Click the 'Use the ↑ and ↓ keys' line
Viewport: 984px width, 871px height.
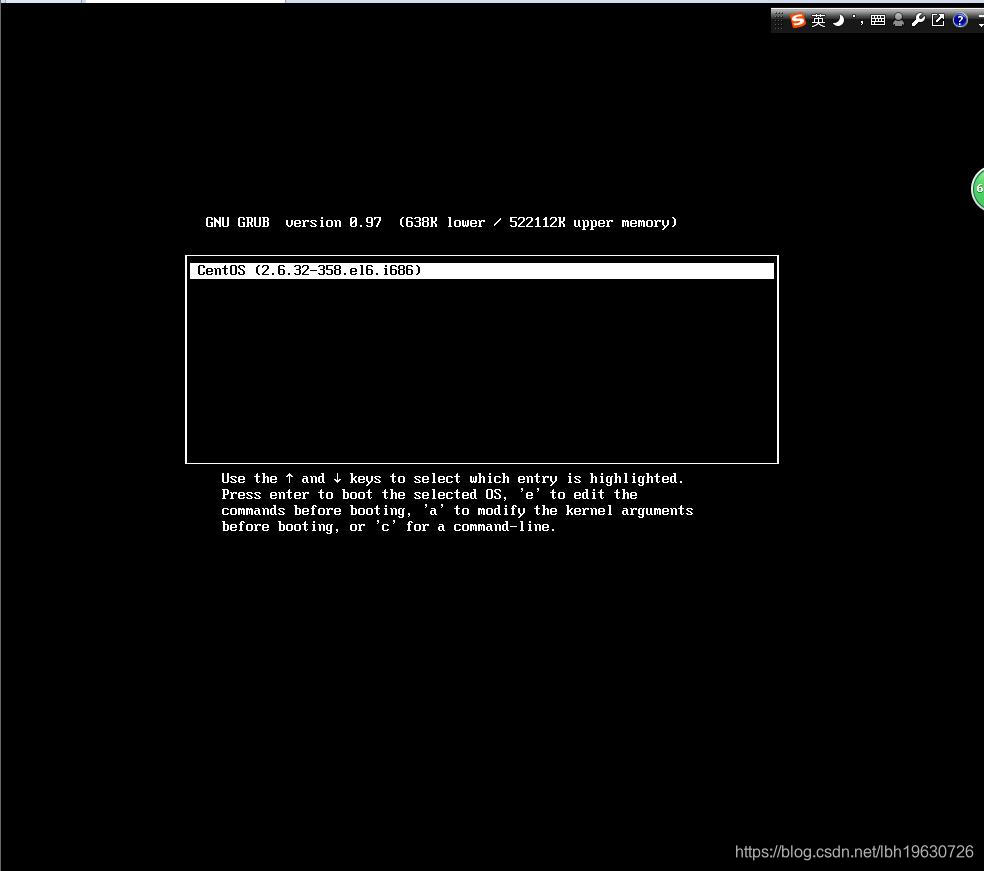(452, 479)
